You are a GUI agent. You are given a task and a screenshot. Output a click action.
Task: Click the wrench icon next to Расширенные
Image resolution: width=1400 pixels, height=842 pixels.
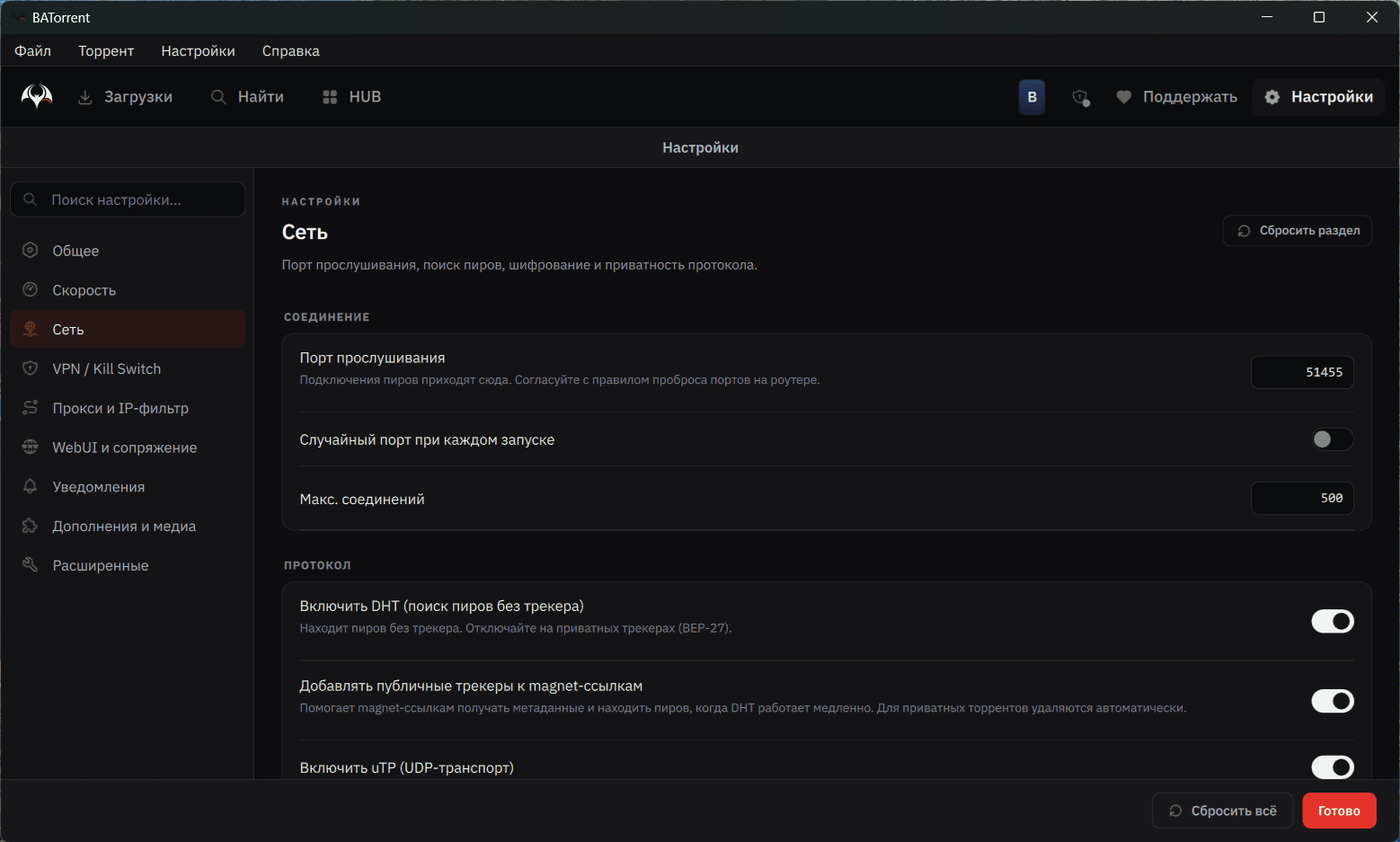pyautogui.click(x=31, y=565)
